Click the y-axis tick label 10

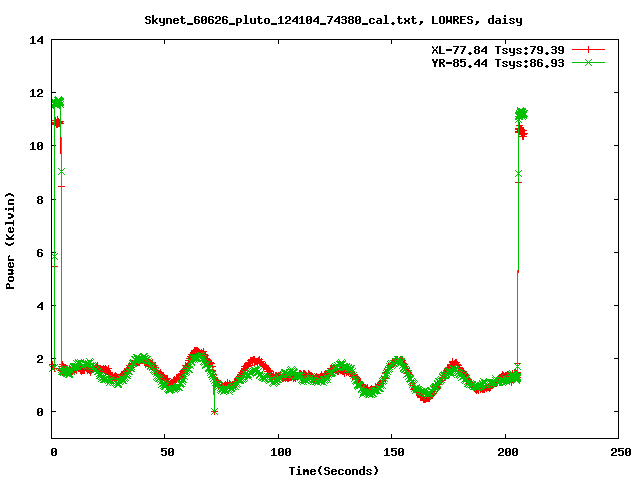click(x=36, y=146)
